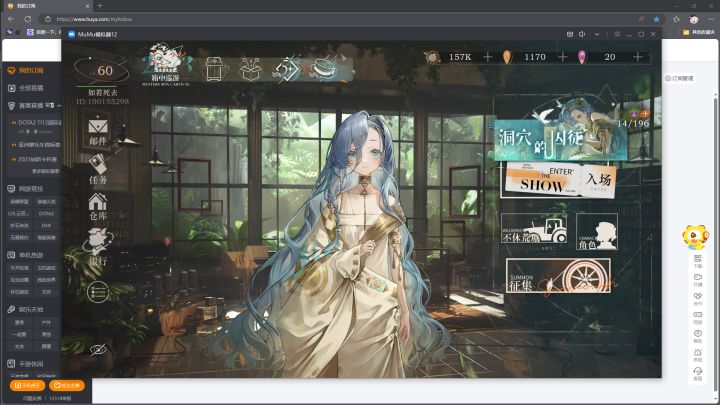720x405 pixels.
Task: Open the 任务 tasks icon
Action: click(x=98, y=169)
